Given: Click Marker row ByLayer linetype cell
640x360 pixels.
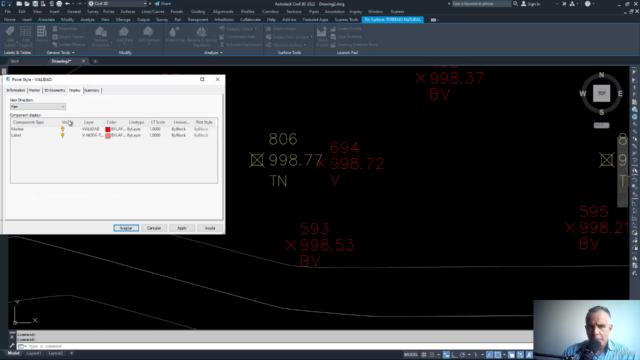Looking at the screenshot, I should 134,129.
